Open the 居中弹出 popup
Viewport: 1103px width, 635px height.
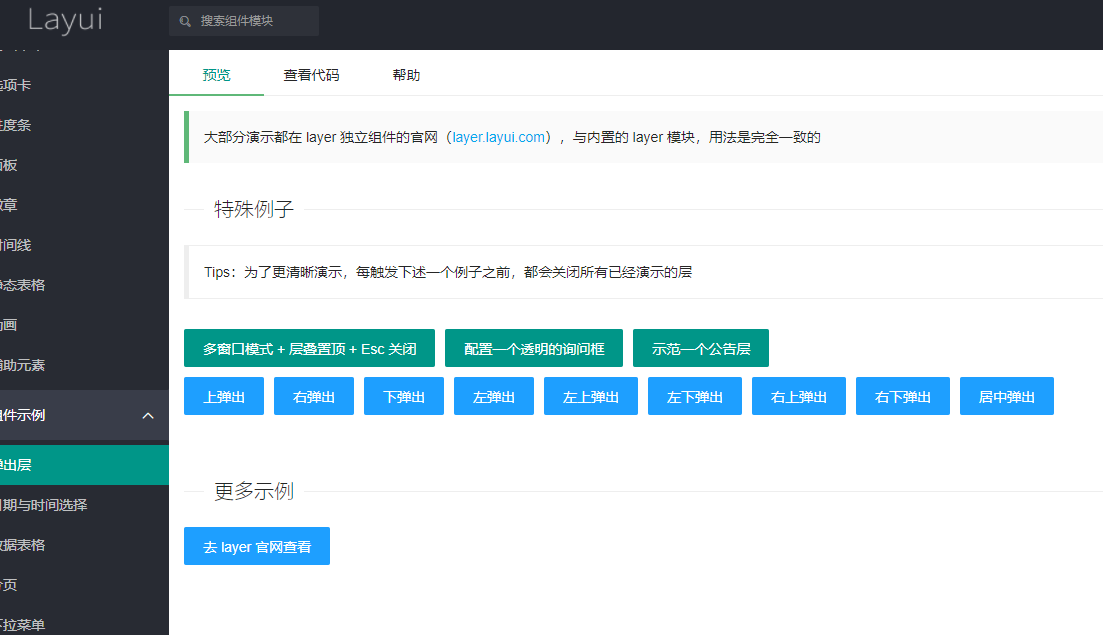pyautogui.click(x=1006, y=396)
